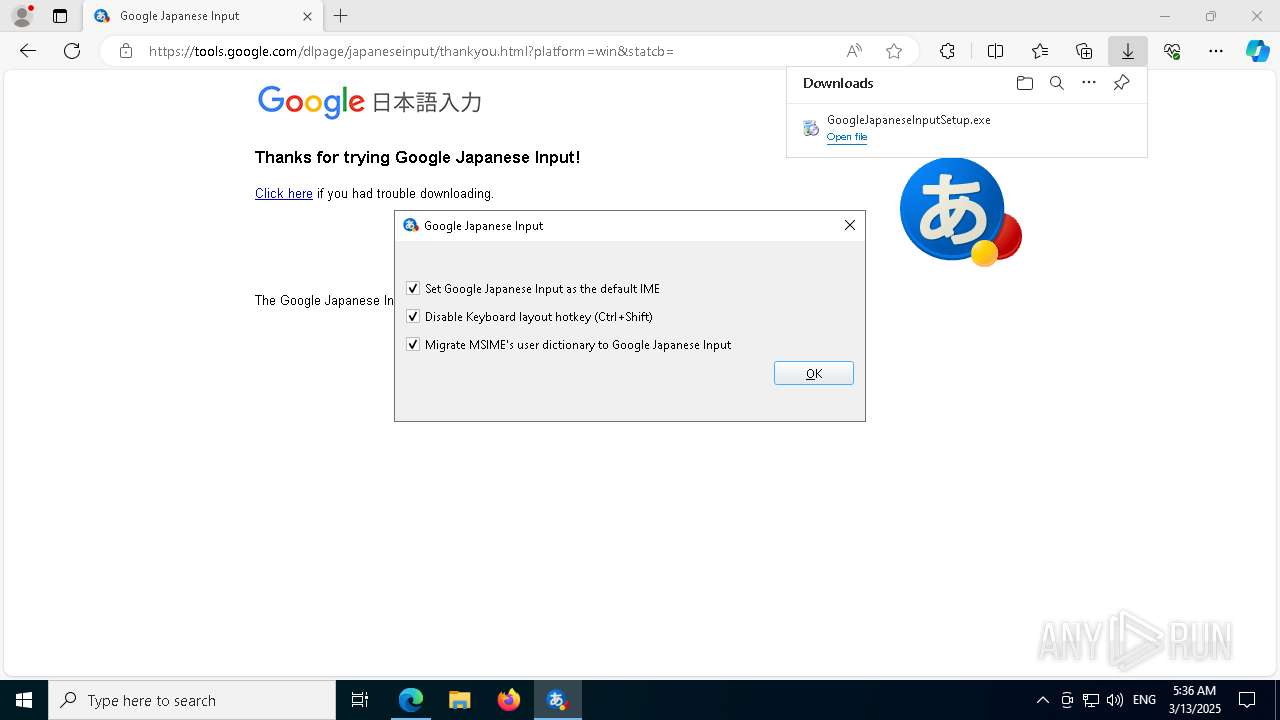Select Google Japanese Input taskbar icon
Viewport: 1280px width, 720px height.
(557, 700)
